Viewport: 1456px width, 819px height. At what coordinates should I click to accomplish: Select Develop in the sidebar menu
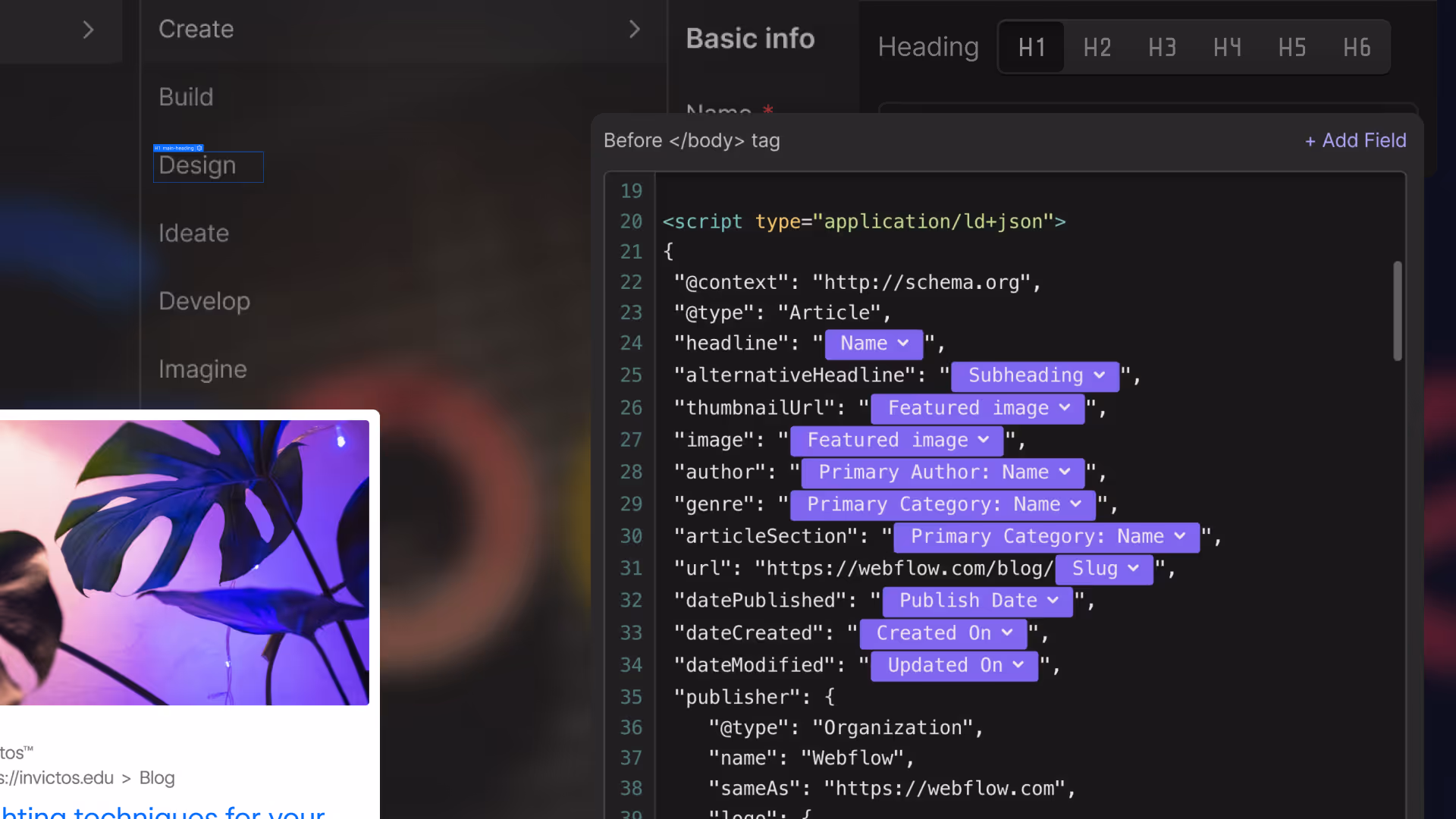(x=204, y=300)
